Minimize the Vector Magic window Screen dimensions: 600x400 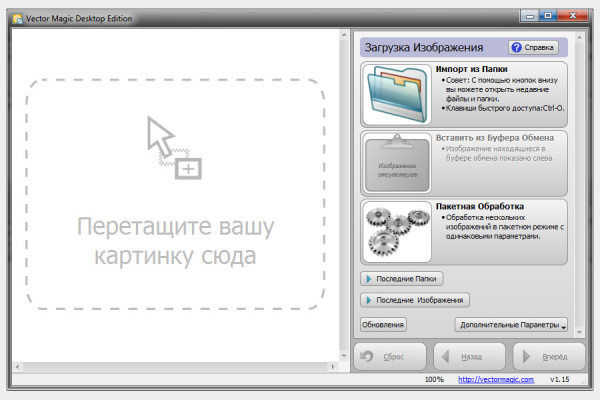(x=530, y=16)
